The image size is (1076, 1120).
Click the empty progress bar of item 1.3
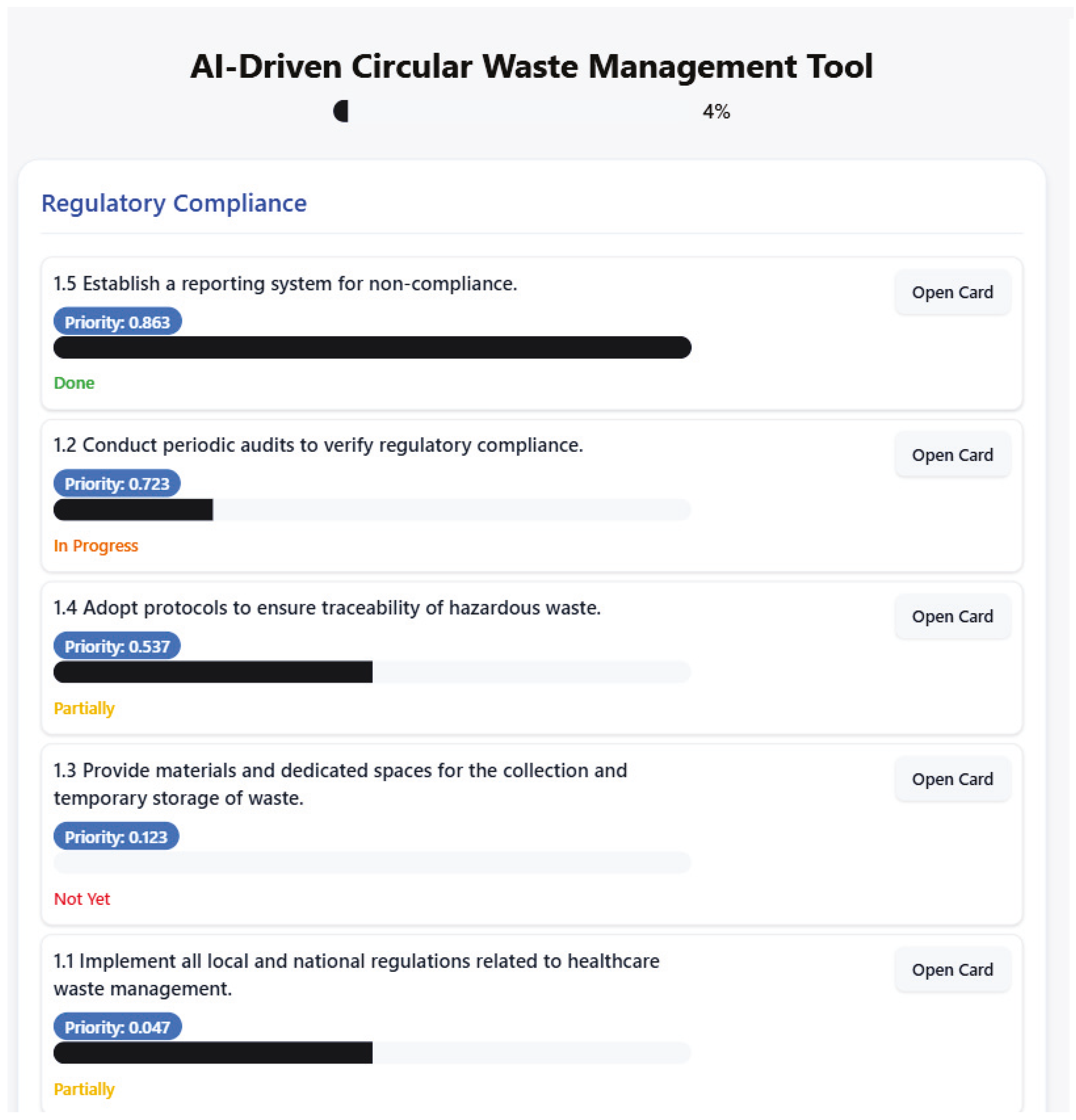372,862
